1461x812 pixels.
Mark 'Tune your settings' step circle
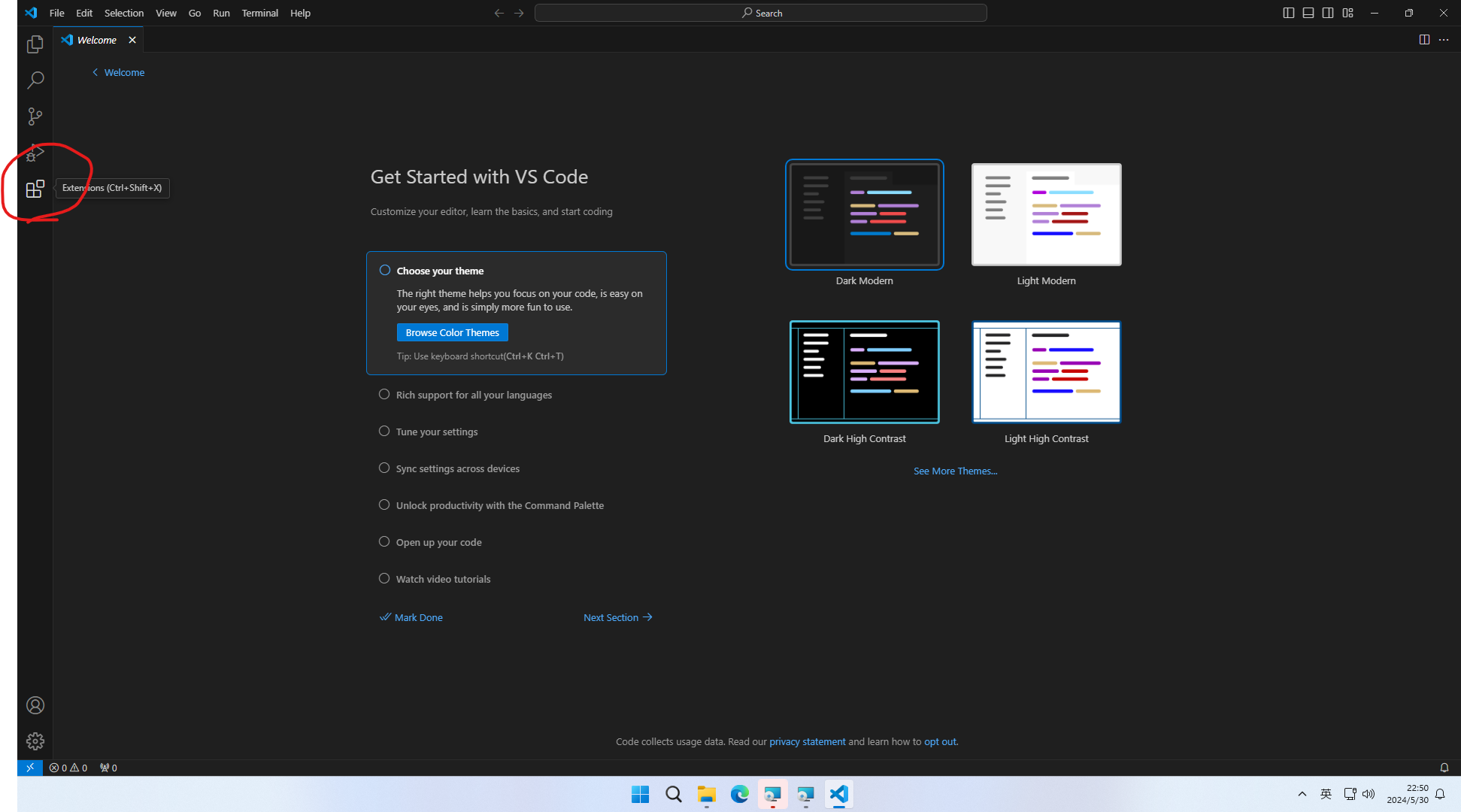click(x=384, y=432)
